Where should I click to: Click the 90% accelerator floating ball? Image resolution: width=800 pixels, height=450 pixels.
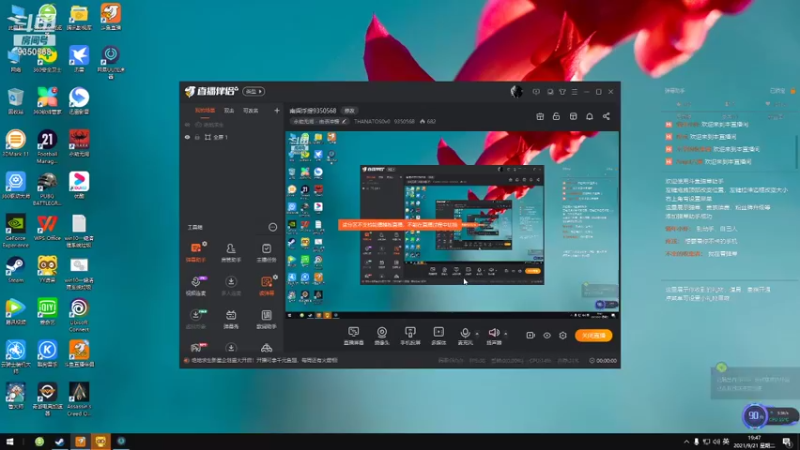(755, 416)
